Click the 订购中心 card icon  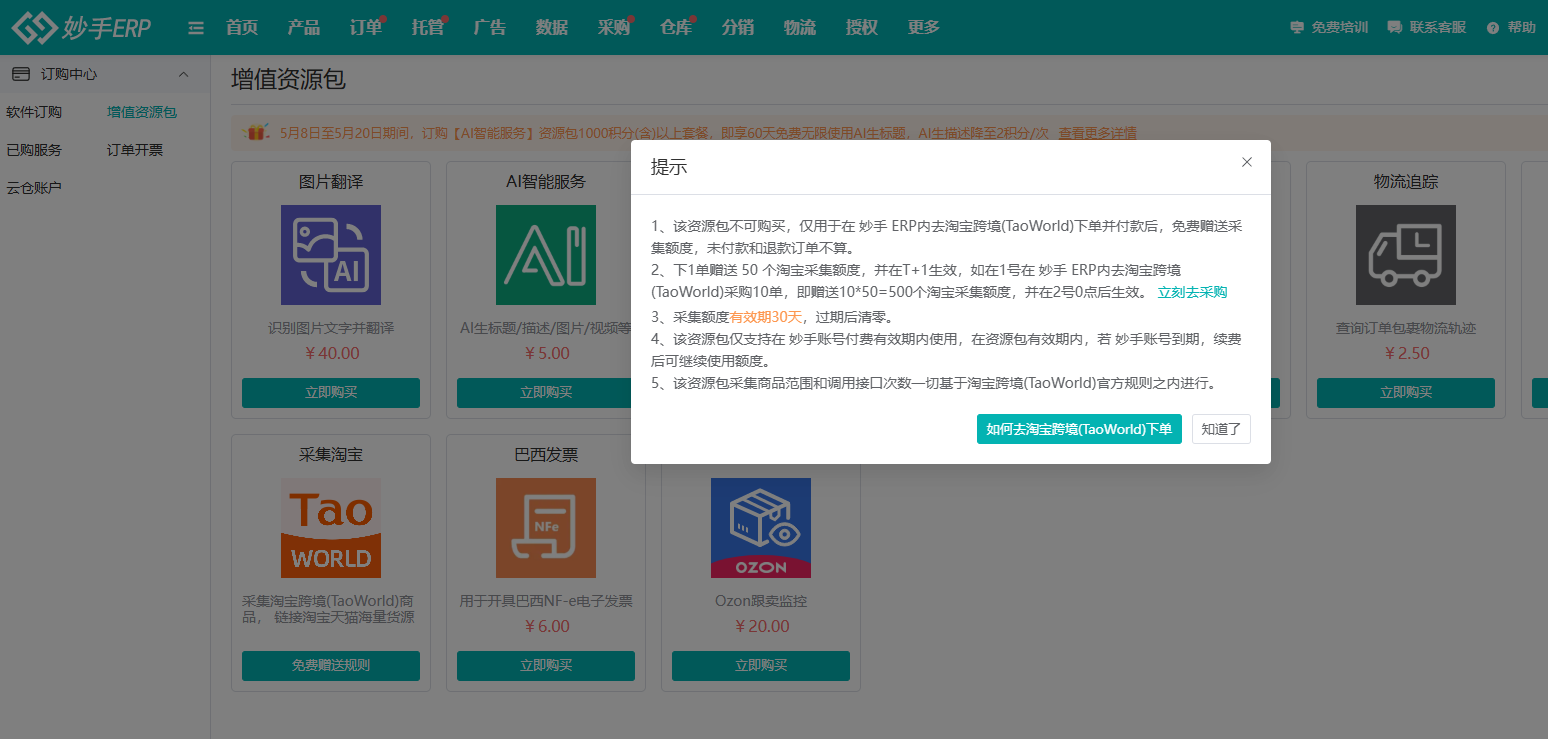coord(21,74)
